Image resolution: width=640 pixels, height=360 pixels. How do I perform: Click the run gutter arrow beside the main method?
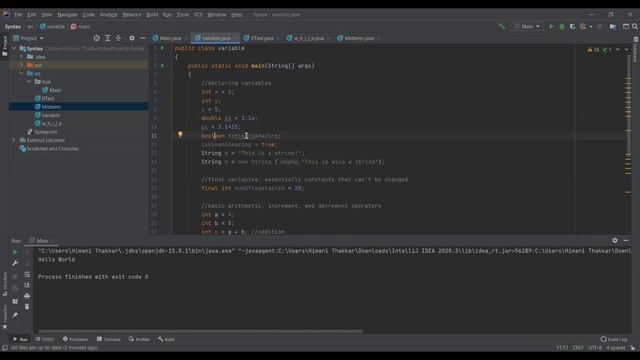pyautogui.click(x=162, y=65)
